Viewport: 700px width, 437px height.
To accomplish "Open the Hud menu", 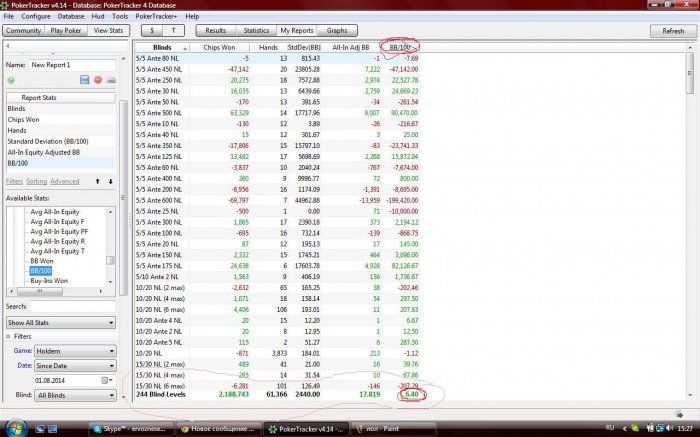I will 98,16.
